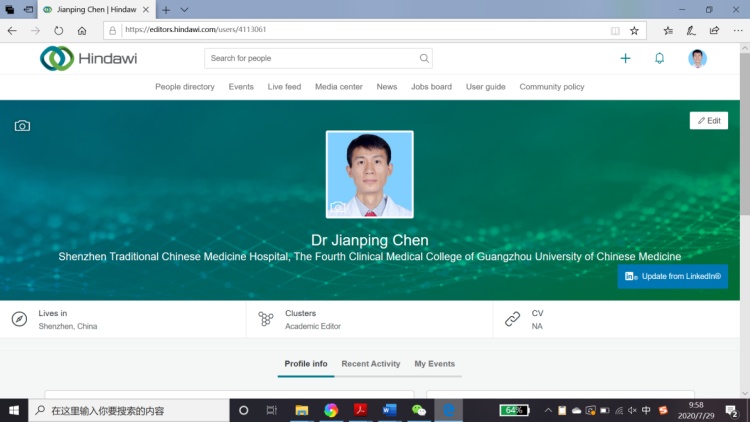This screenshot has width=750, height=422.
Task: Open the user avatar menu in header
Action: click(x=697, y=59)
